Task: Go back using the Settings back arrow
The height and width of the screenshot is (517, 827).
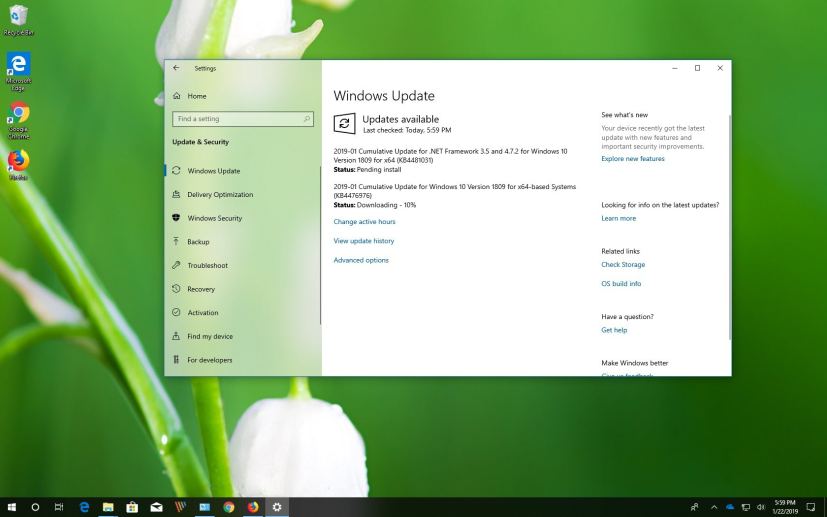Action: 176,68
